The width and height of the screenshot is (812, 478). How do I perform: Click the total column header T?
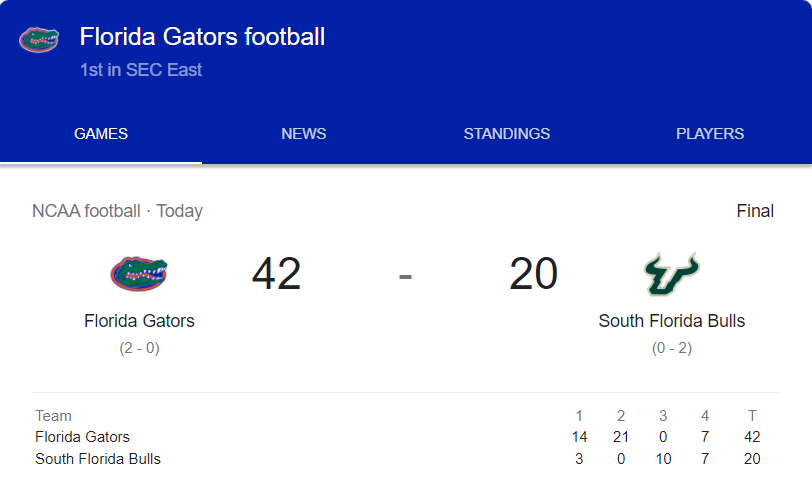pos(751,416)
